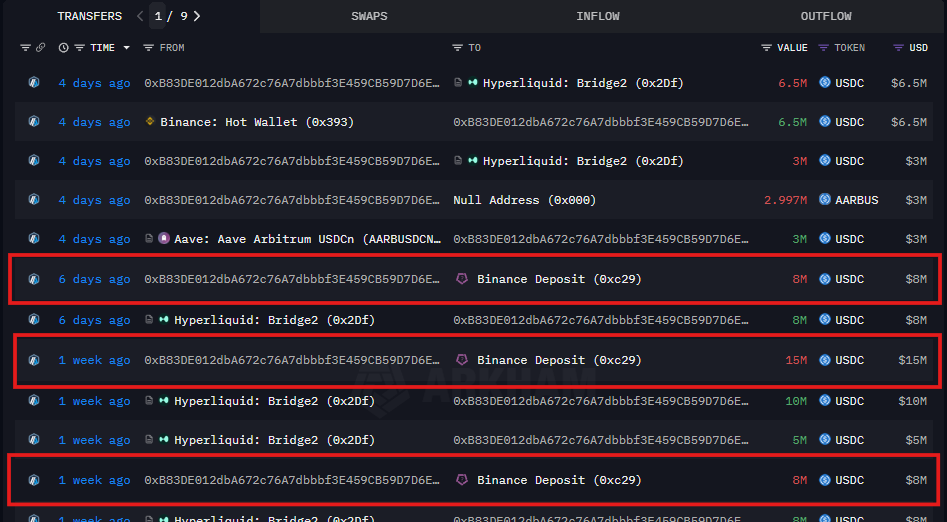Click contract document icon in 6.5M Hyperliquid row

coord(458,82)
